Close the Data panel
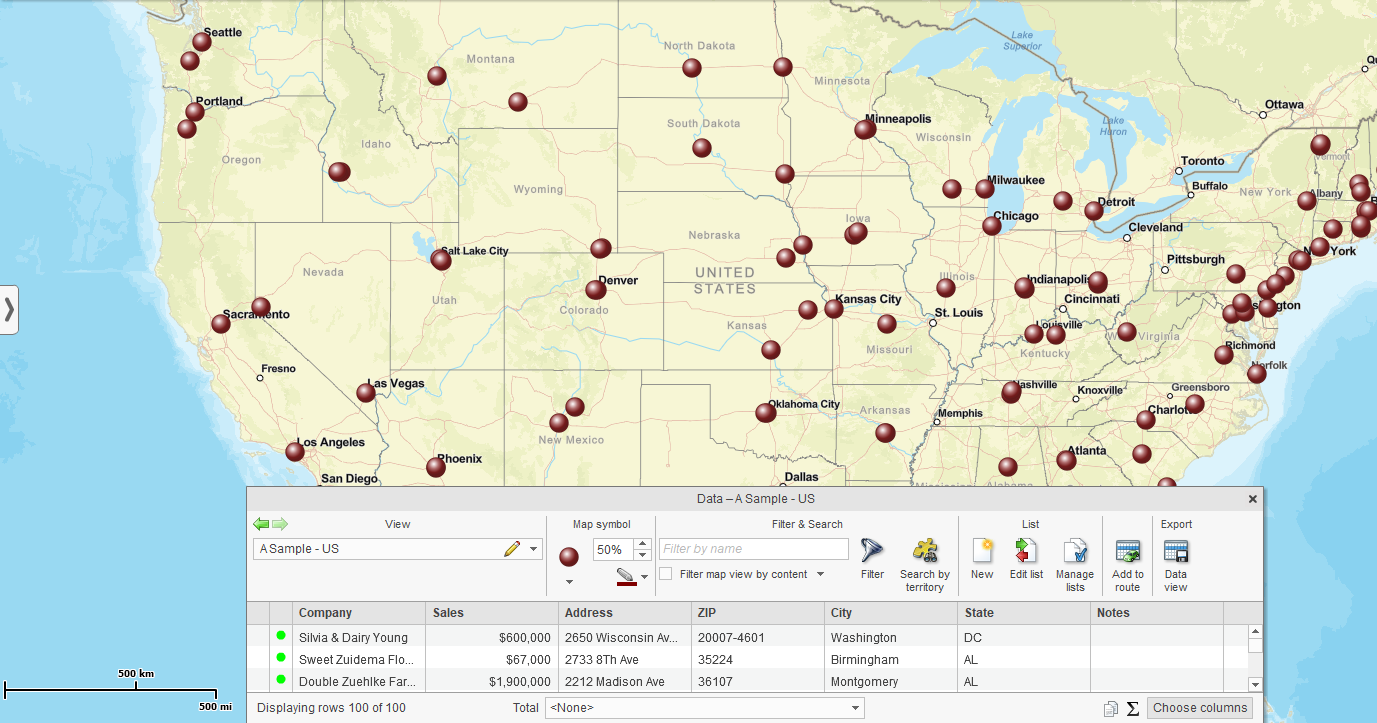This screenshot has height=723, width=1377. coord(1253,498)
